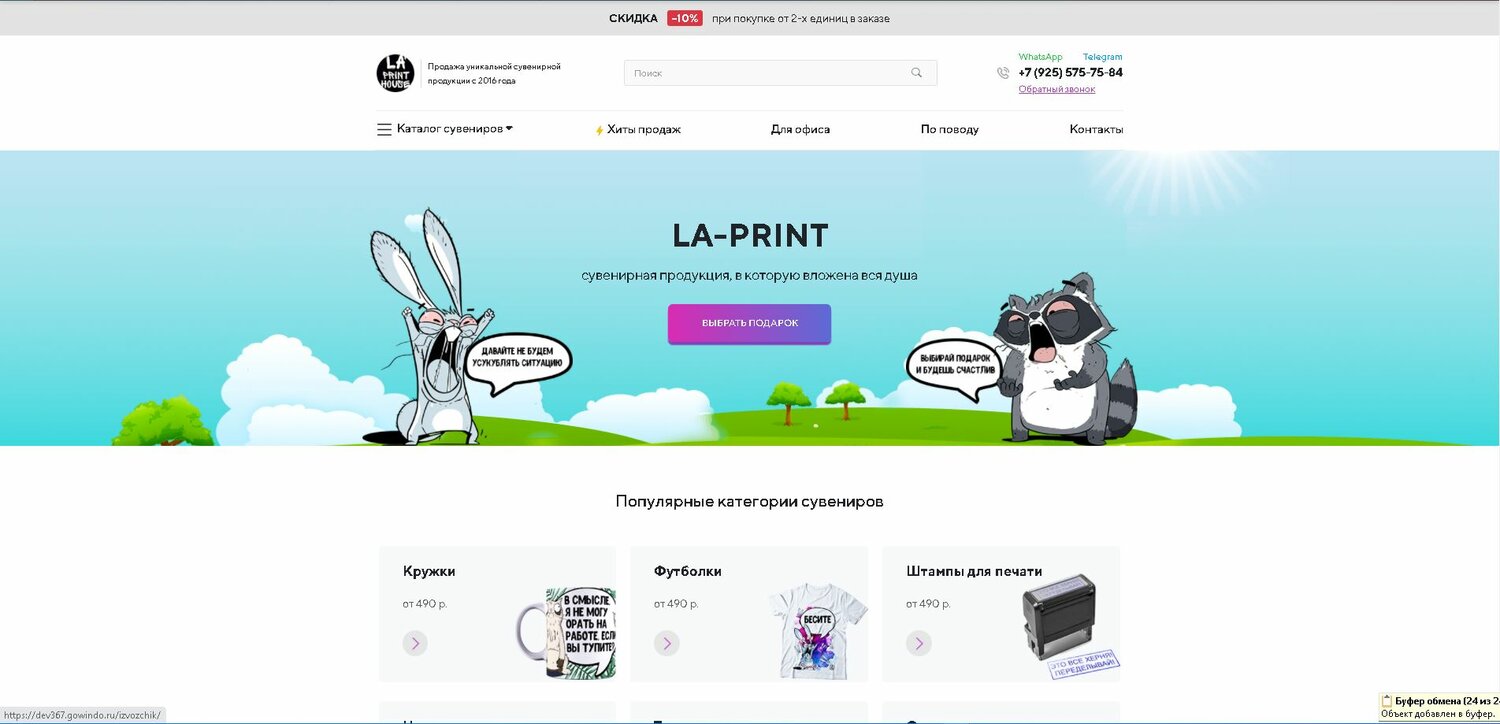This screenshot has height=724, width=1500.
Task: Click the Буфер обмена notification text
Action: click(1446, 701)
